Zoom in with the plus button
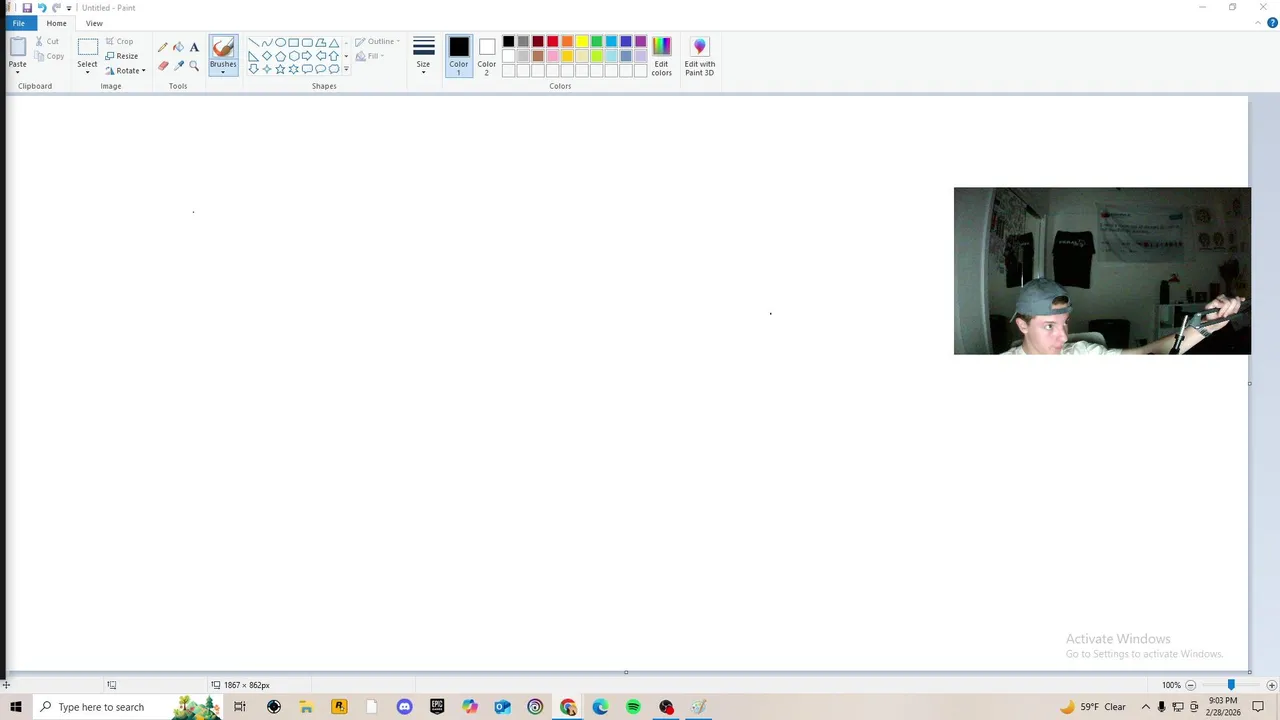The width and height of the screenshot is (1280, 720). pos(1271,685)
